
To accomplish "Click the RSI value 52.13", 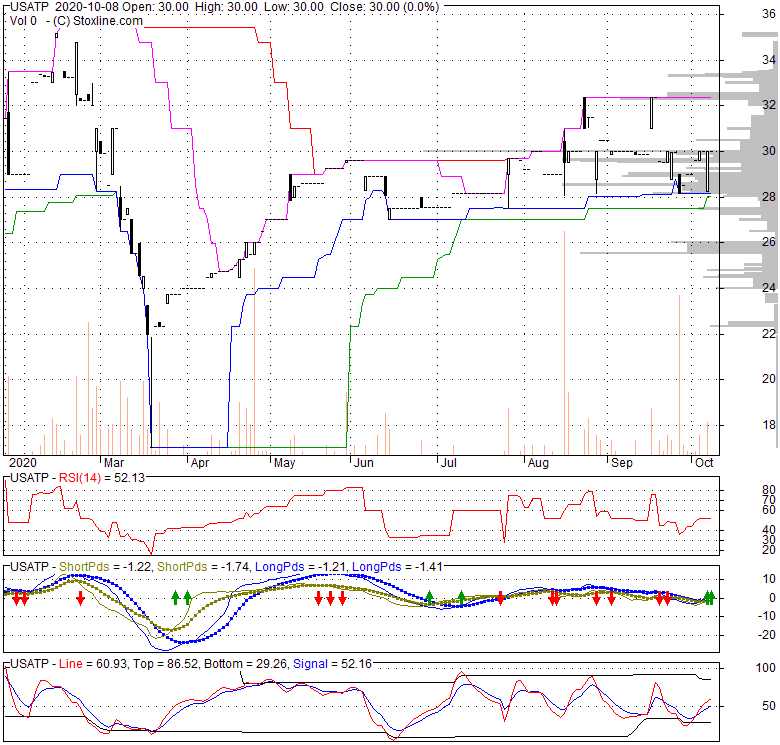I will tap(129, 478).
